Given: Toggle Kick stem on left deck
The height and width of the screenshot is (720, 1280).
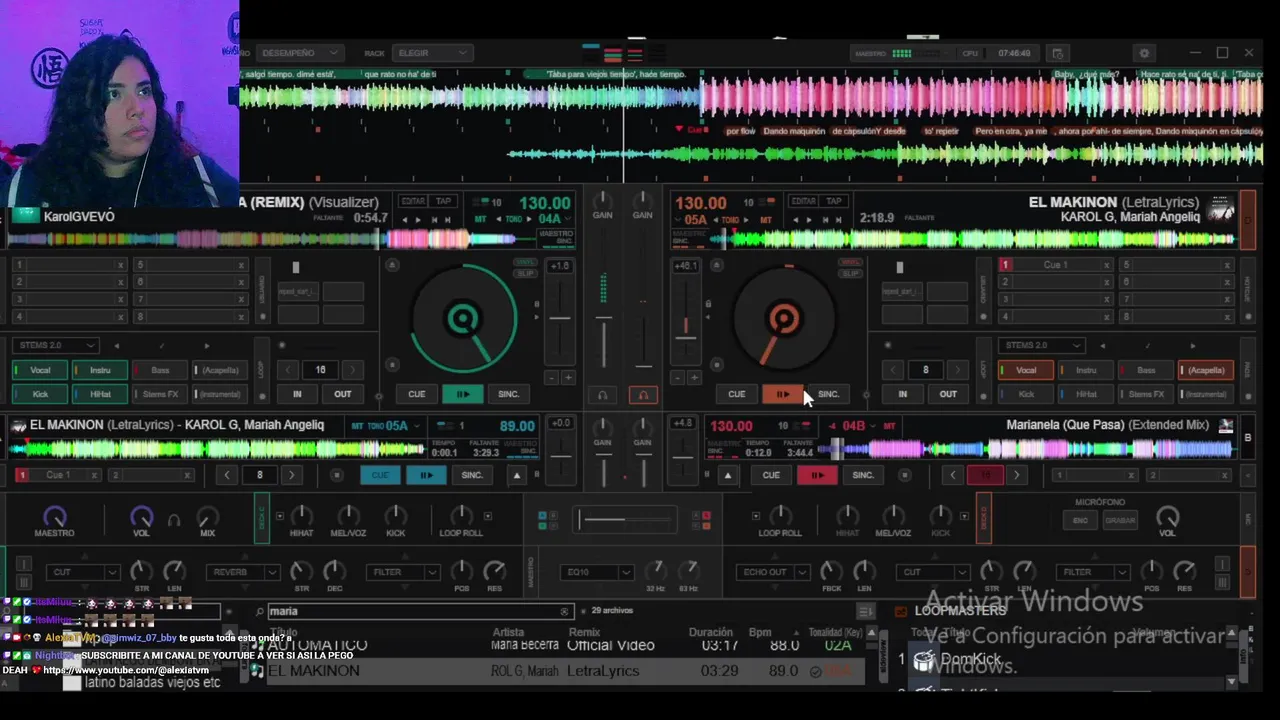Looking at the screenshot, I should point(40,394).
